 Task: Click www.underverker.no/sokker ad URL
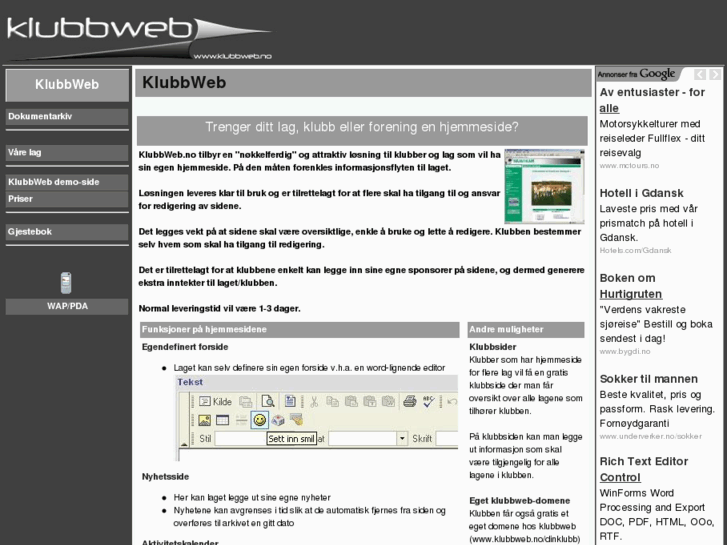tap(650, 436)
